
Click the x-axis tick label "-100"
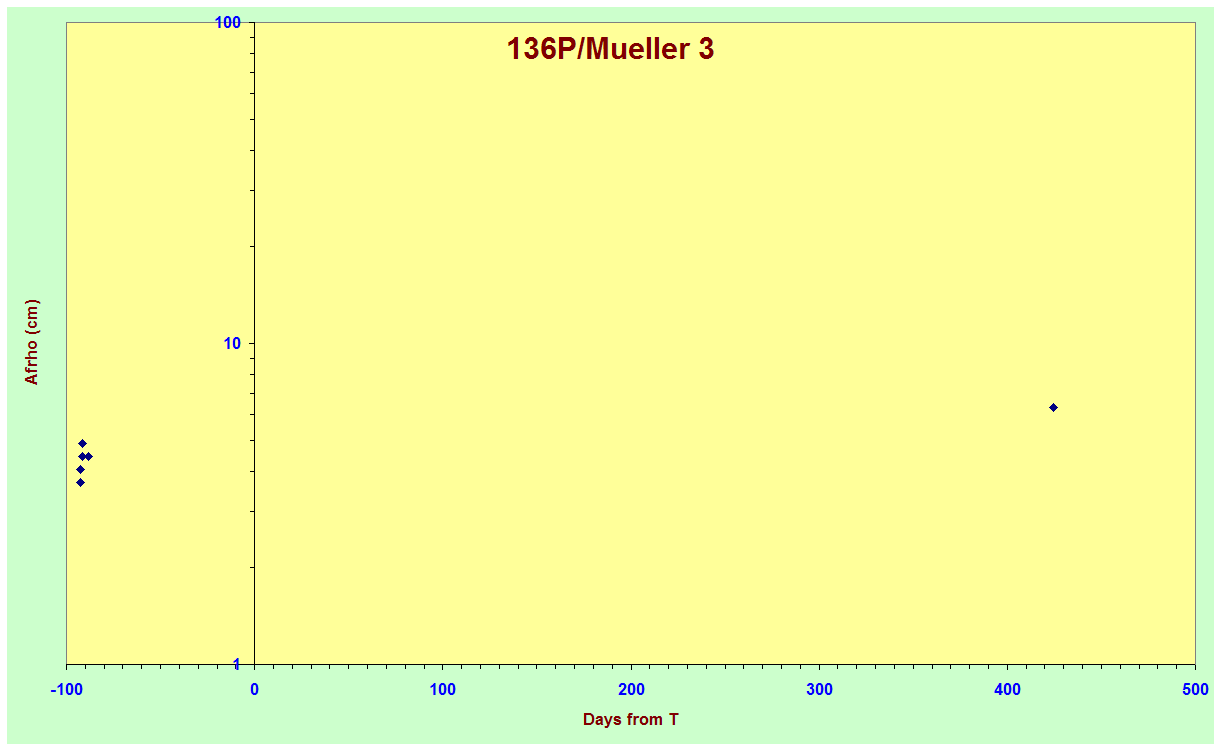coord(66,690)
